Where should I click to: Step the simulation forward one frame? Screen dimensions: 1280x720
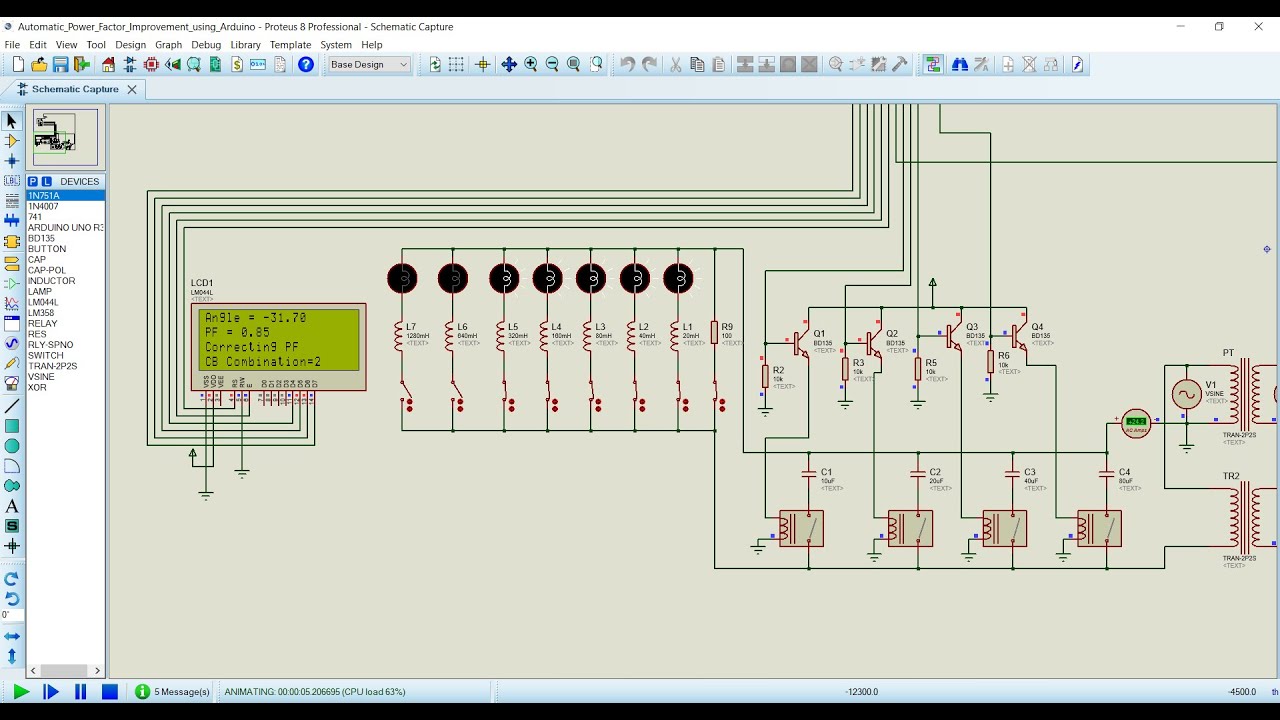click(51, 691)
